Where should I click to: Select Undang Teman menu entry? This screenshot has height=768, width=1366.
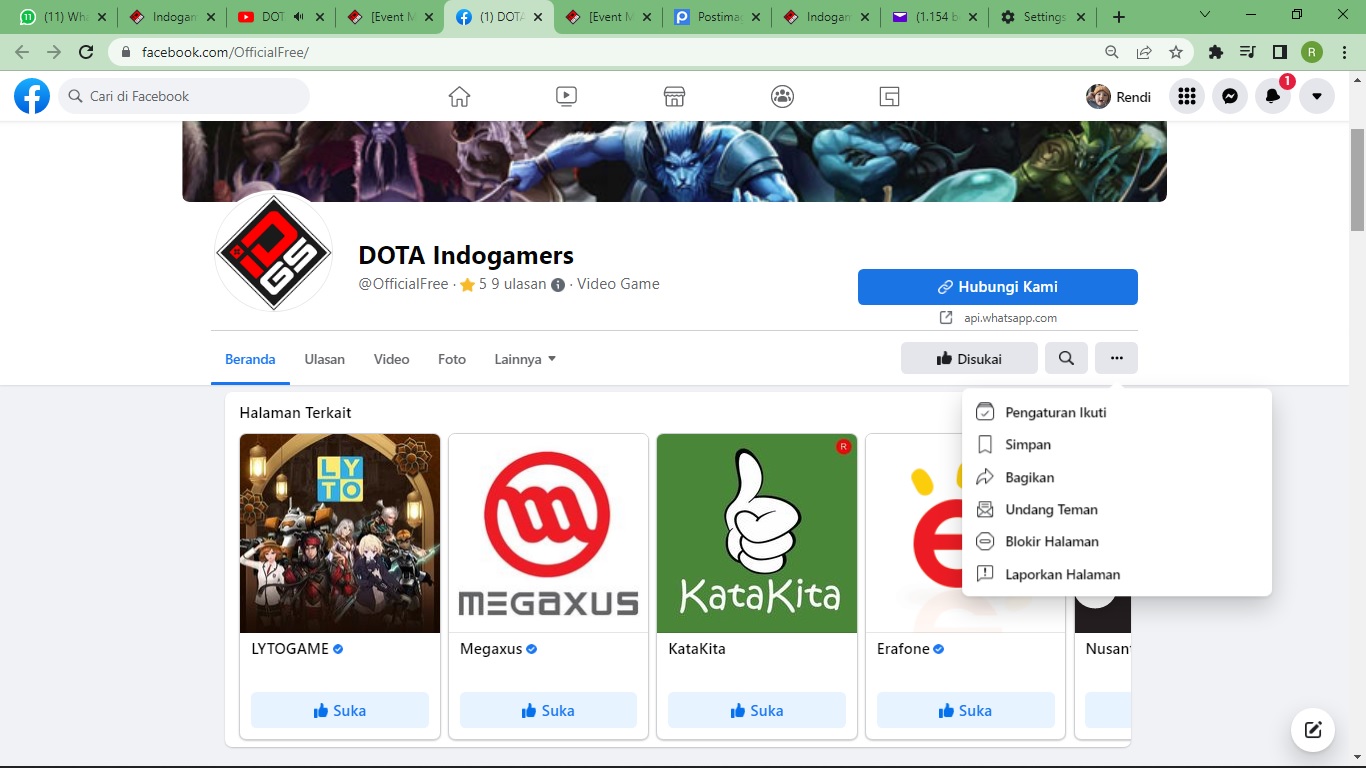[x=1117, y=510]
